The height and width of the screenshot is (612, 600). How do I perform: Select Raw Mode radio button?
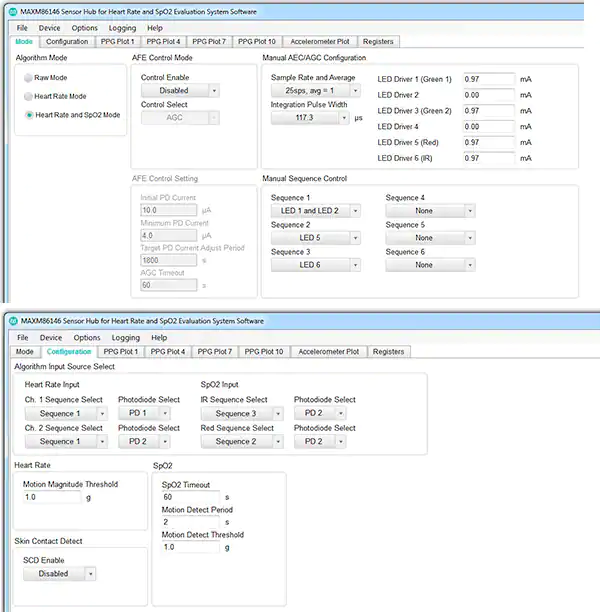click(x=28, y=78)
